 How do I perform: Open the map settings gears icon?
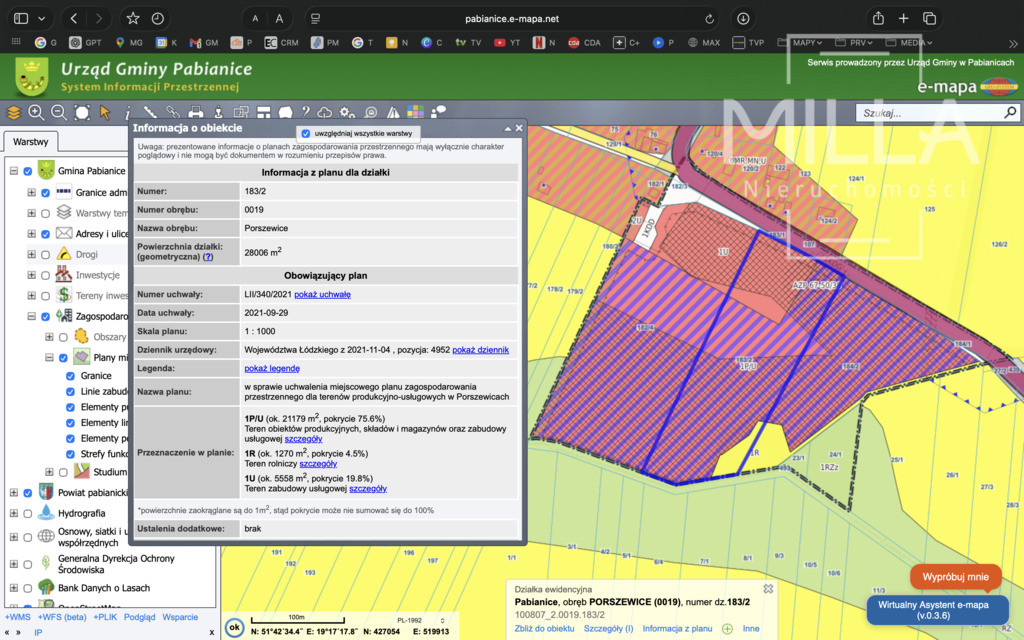(347, 112)
